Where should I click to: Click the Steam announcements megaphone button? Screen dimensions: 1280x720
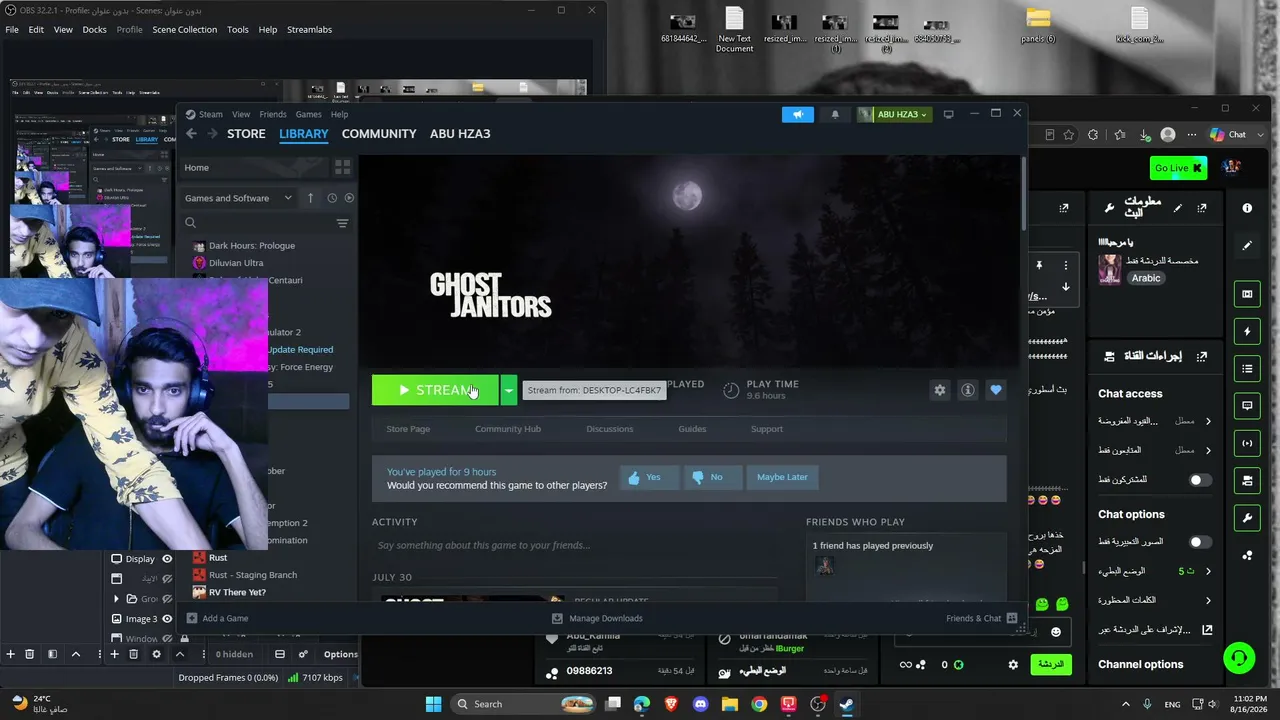click(798, 114)
